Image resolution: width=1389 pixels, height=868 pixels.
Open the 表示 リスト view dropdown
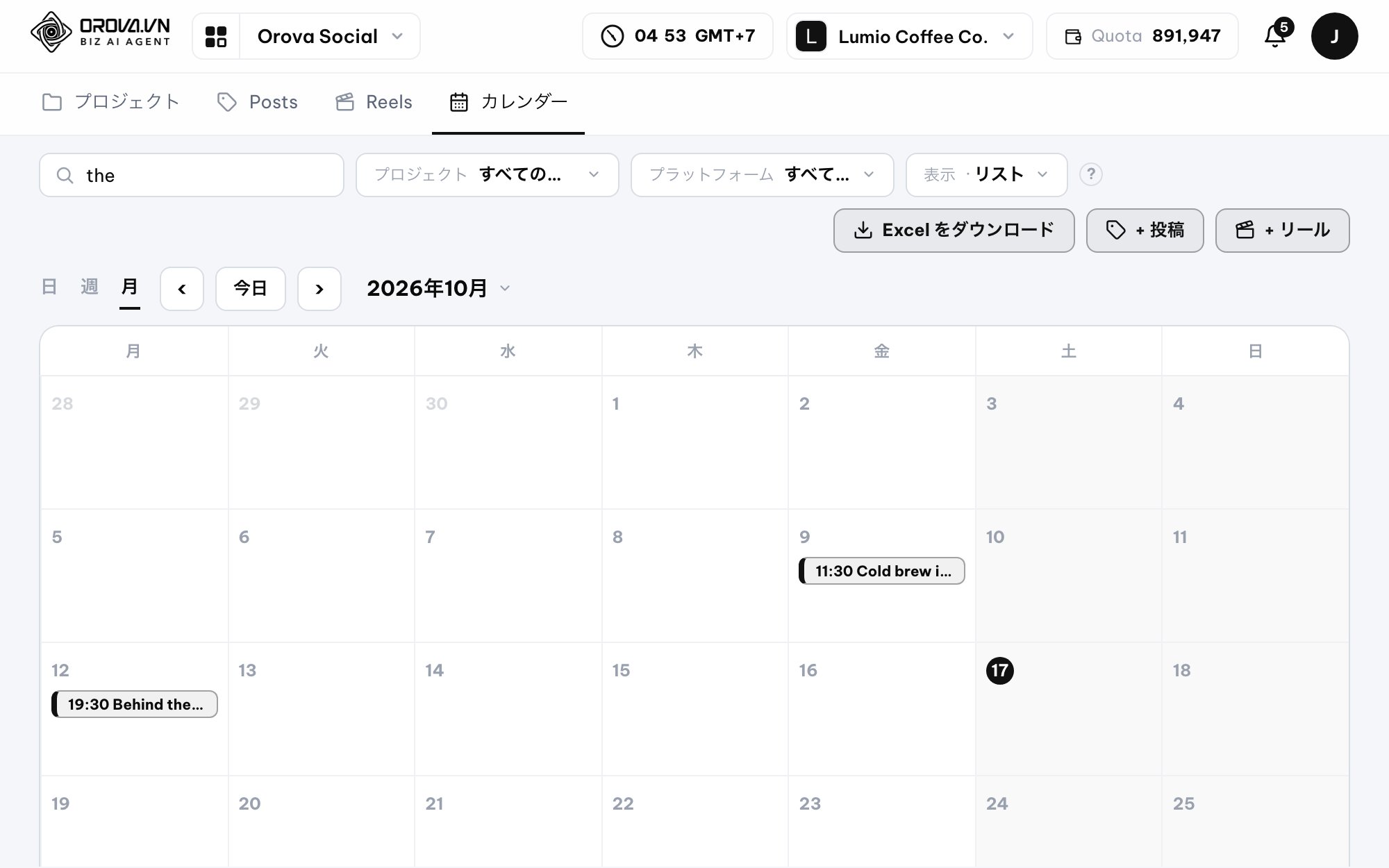(987, 175)
